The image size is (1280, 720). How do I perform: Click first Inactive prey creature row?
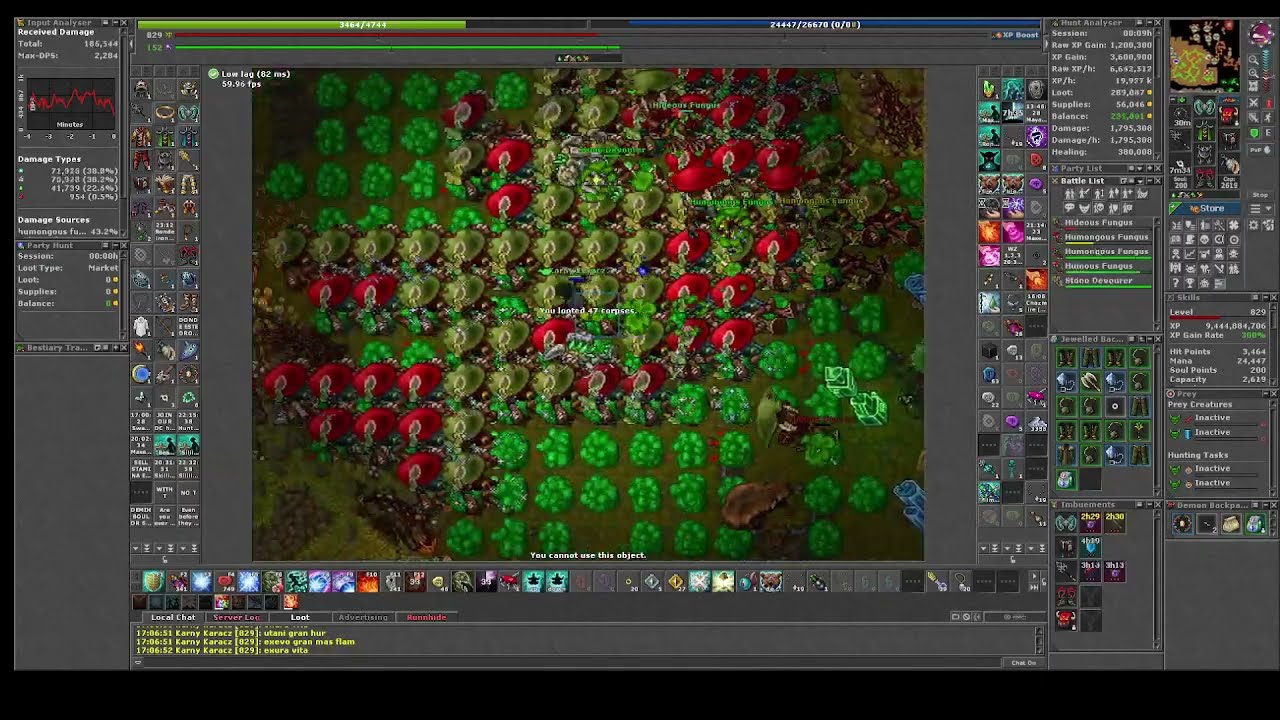coord(1217,419)
